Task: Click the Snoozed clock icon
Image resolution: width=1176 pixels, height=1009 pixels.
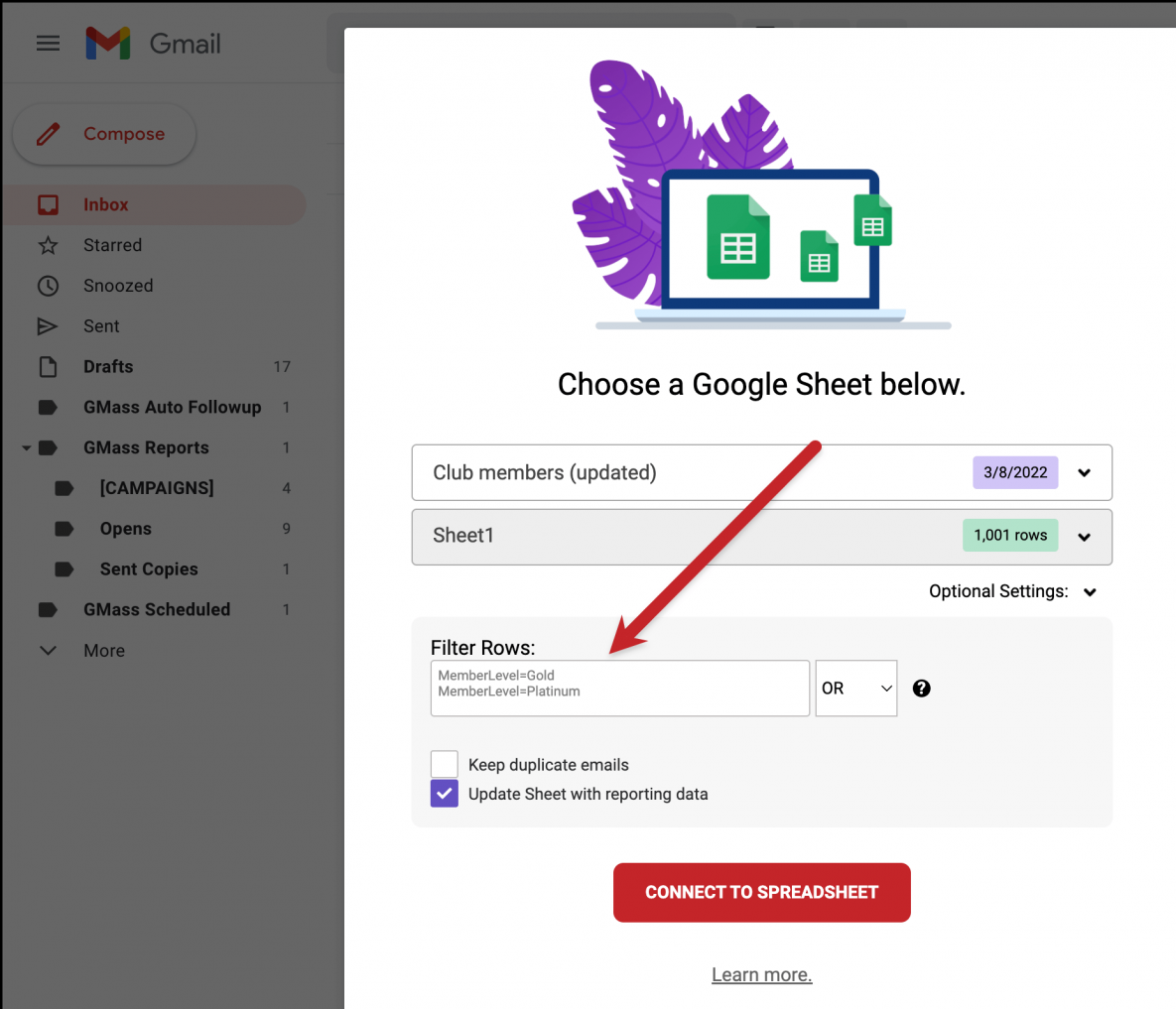Action: (x=48, y=286)
